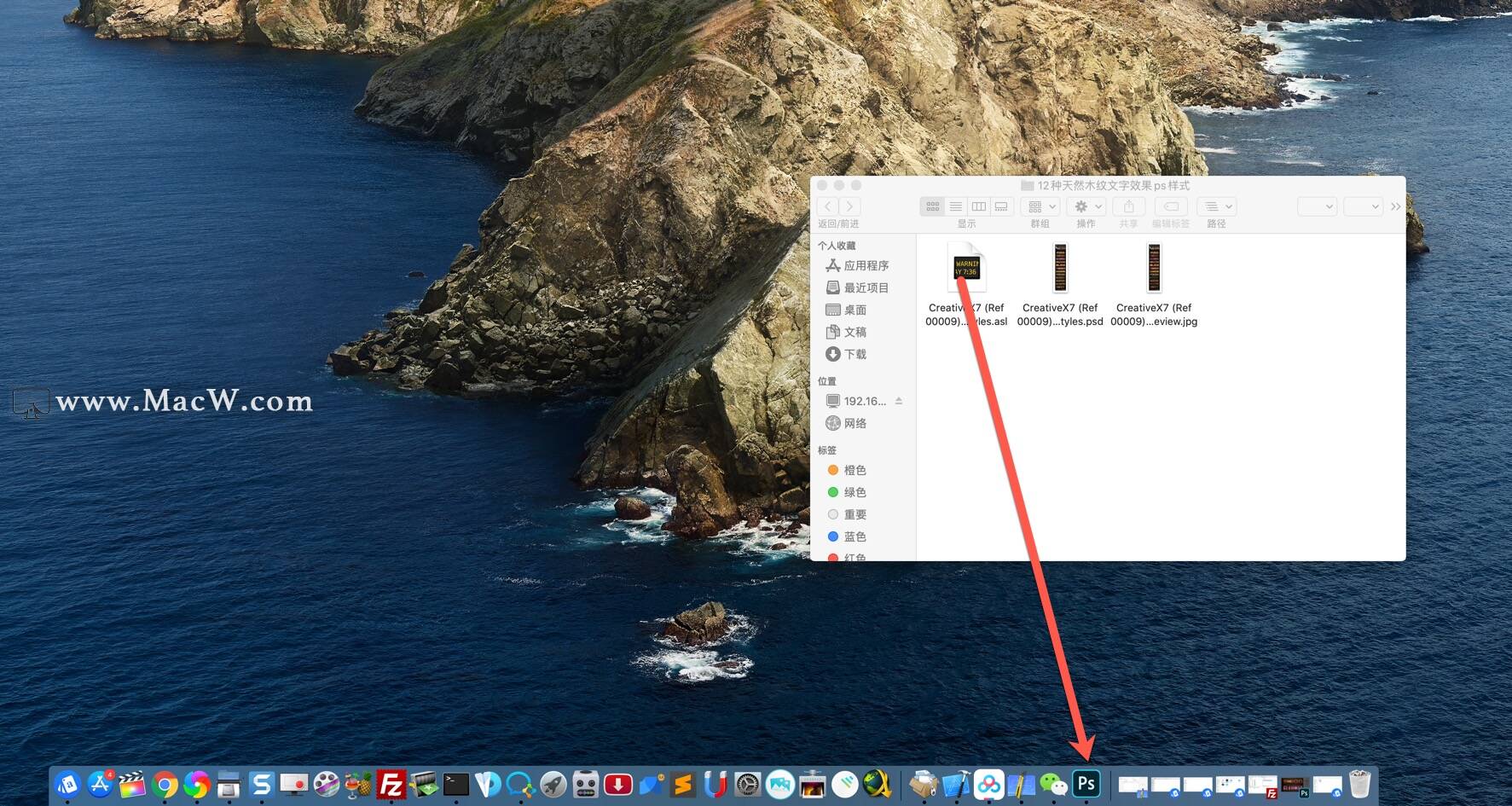This screenshot has height=806, width=1512.
Task: Click the back navigation arrow
Action: (826, 206)
